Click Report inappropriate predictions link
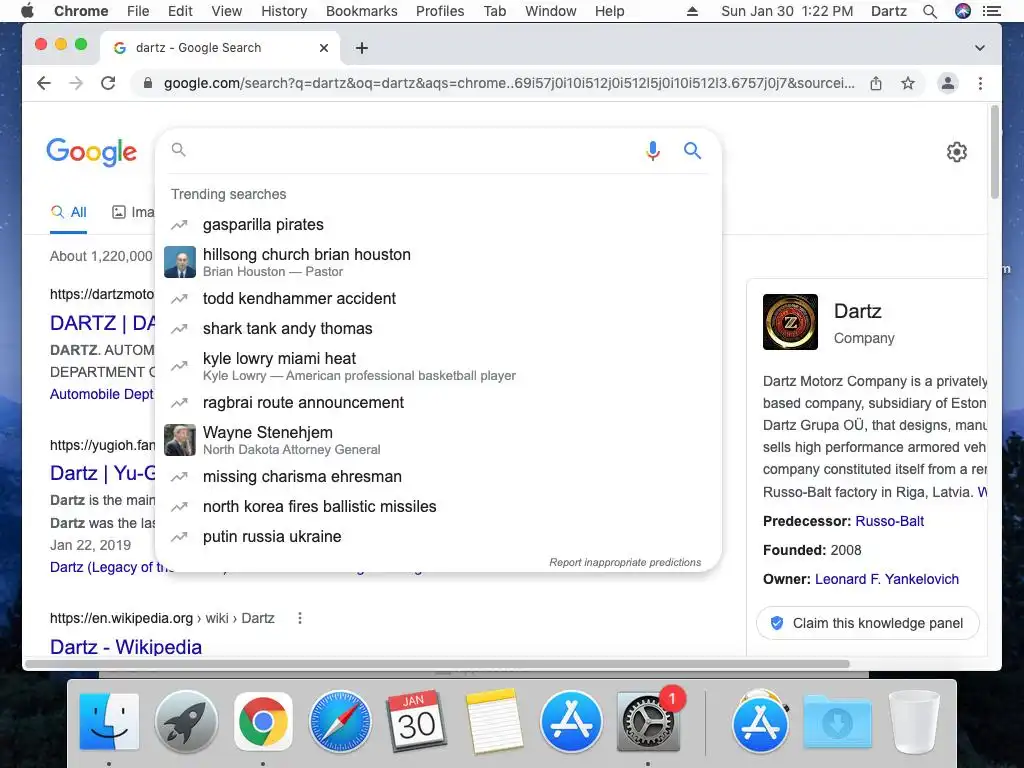Image resolution: width=1024 pixels, height=768 pixels. (625, 562)
